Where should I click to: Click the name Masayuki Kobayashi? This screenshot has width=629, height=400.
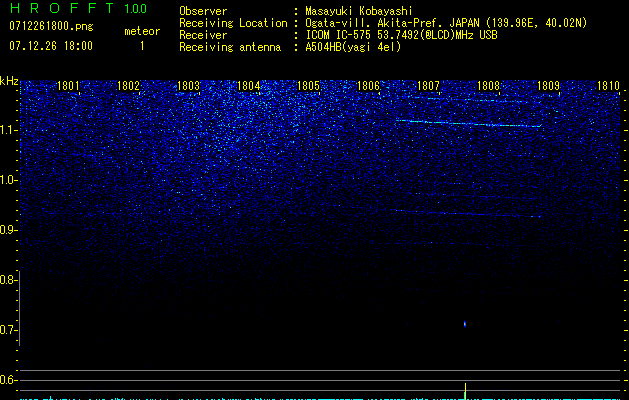coord(359,11)
